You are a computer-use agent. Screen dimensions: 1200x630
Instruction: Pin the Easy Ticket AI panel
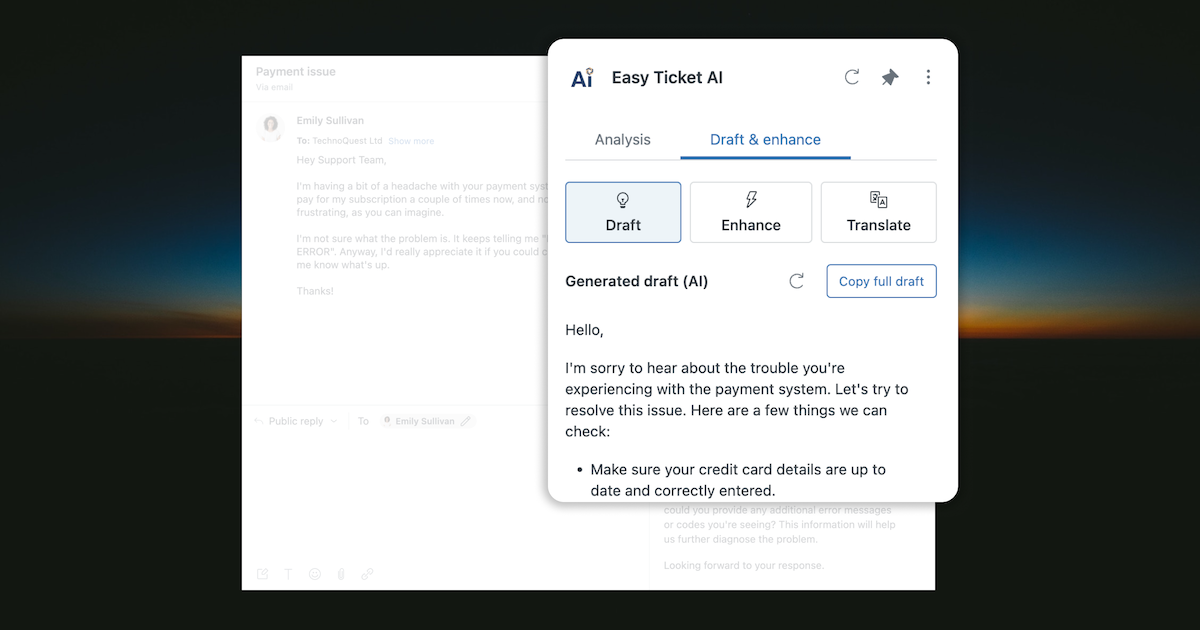coord(890,76)
